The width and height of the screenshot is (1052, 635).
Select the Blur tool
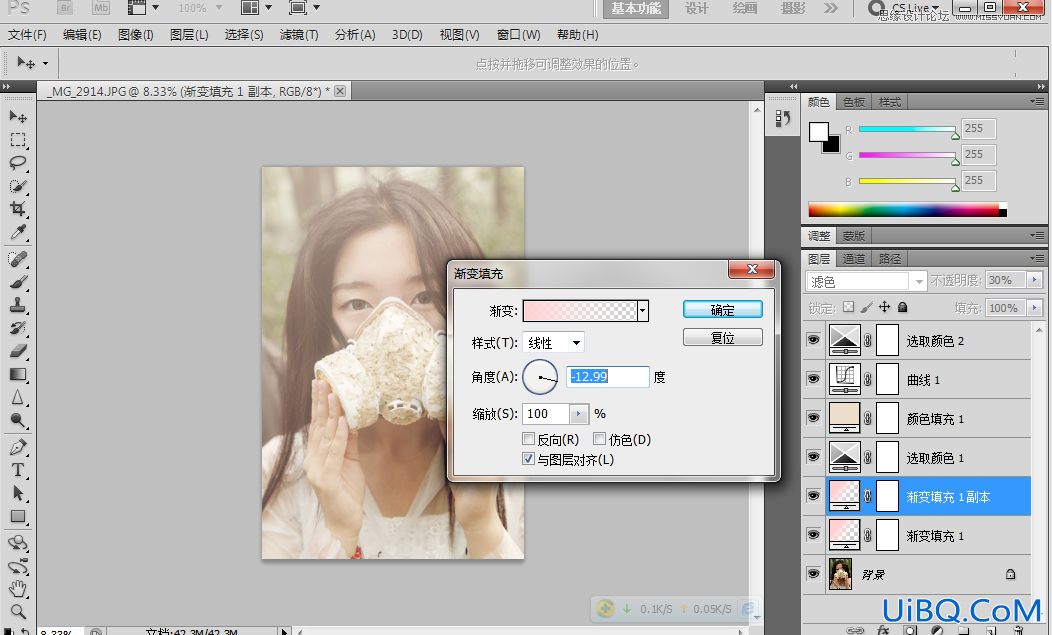[18, 397]
